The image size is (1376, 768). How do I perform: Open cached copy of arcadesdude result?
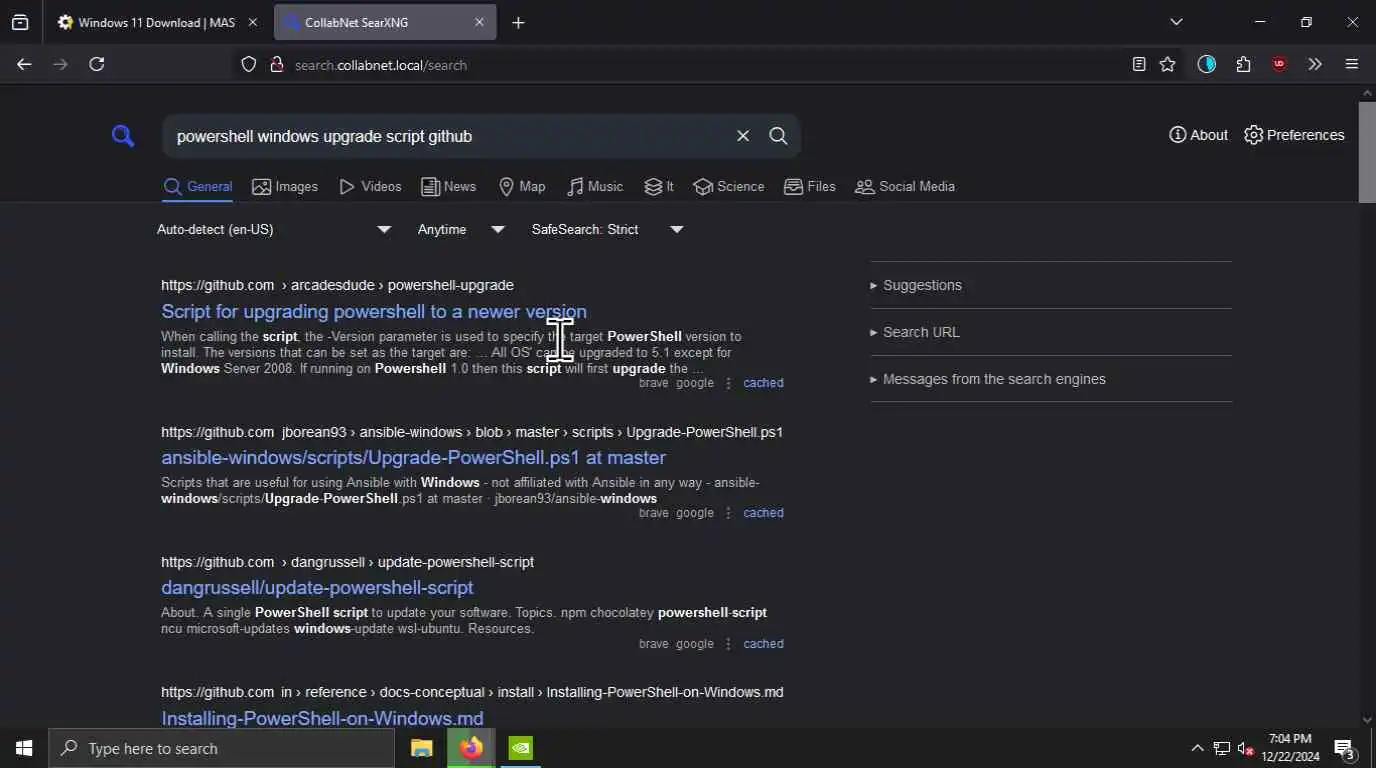click(x=763, y=383)
